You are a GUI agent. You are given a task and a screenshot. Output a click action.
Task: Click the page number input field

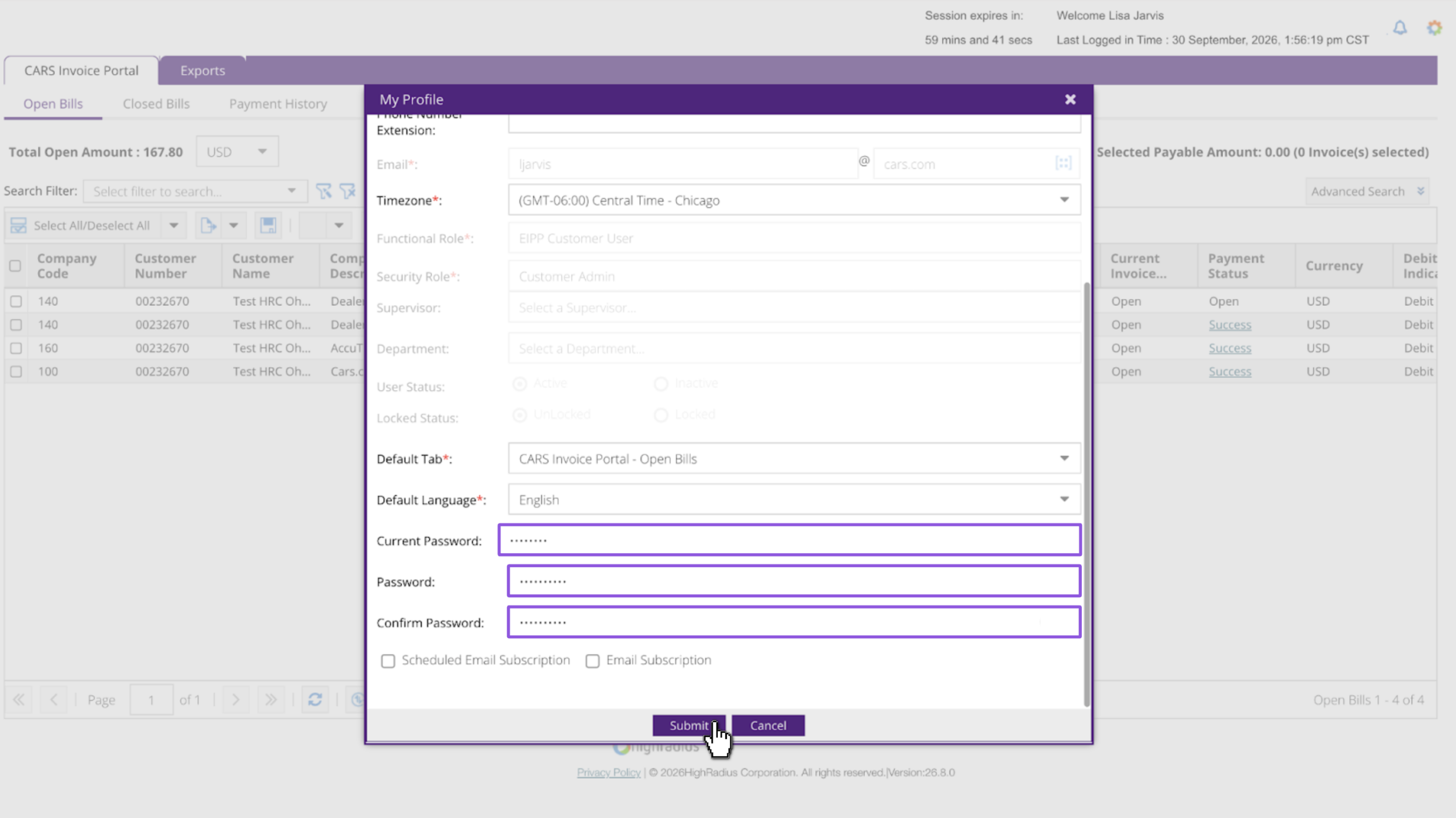151,699
